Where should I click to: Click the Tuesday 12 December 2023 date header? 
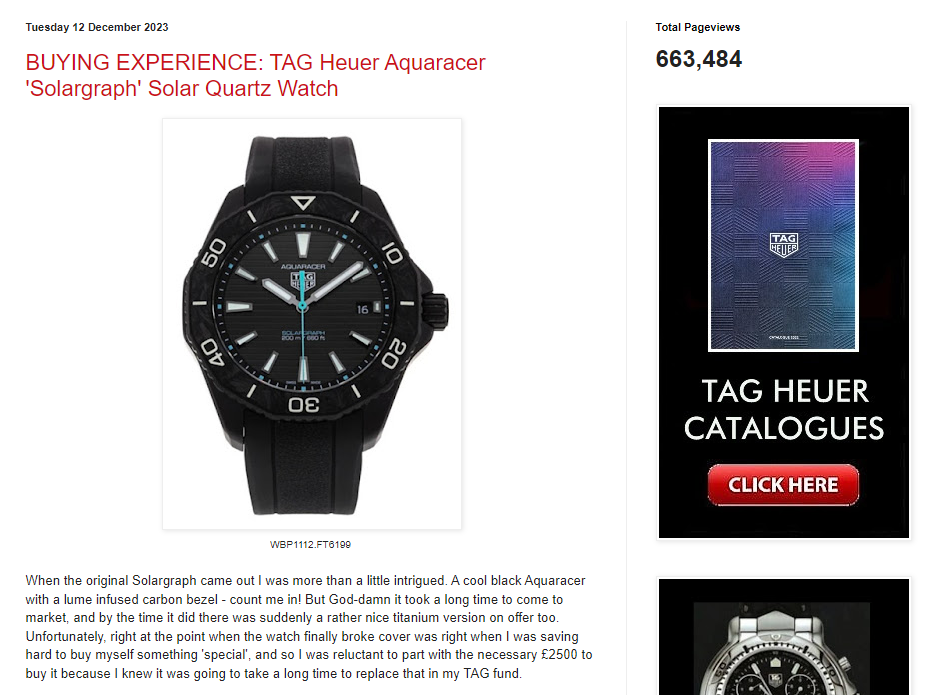click(x=97, y=27)
